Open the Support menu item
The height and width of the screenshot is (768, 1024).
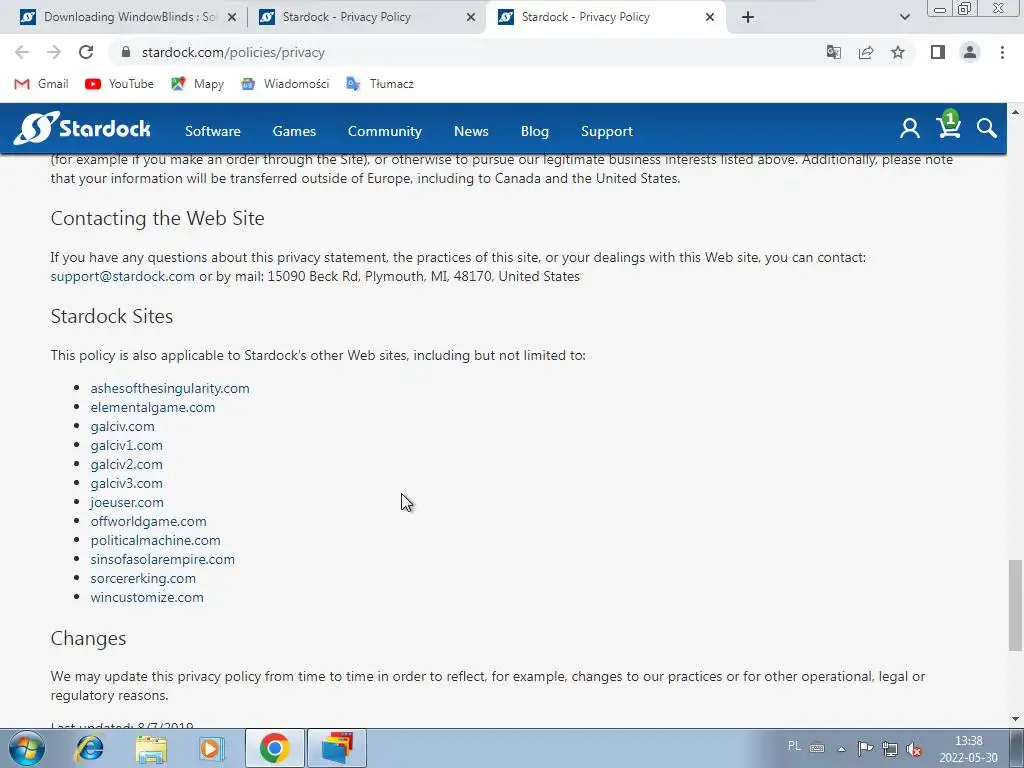[607, 131]
